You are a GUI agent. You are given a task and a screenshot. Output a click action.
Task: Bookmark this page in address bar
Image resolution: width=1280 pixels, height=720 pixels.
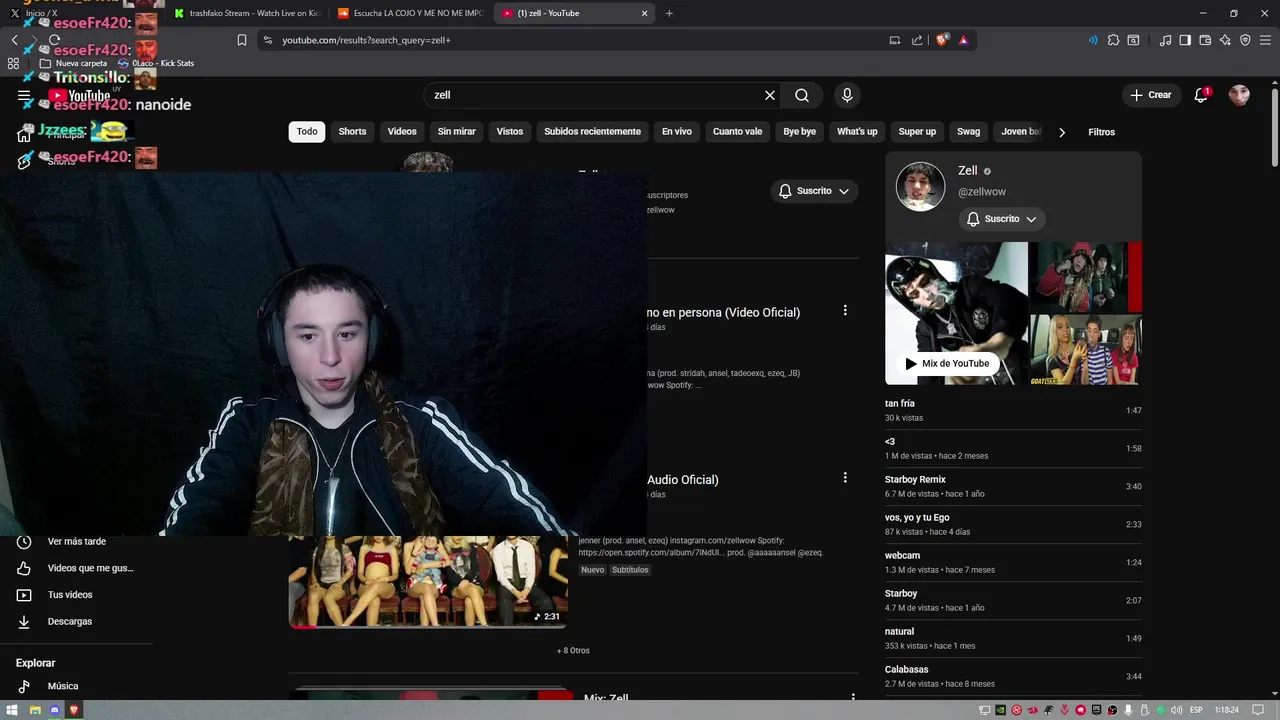242,40
